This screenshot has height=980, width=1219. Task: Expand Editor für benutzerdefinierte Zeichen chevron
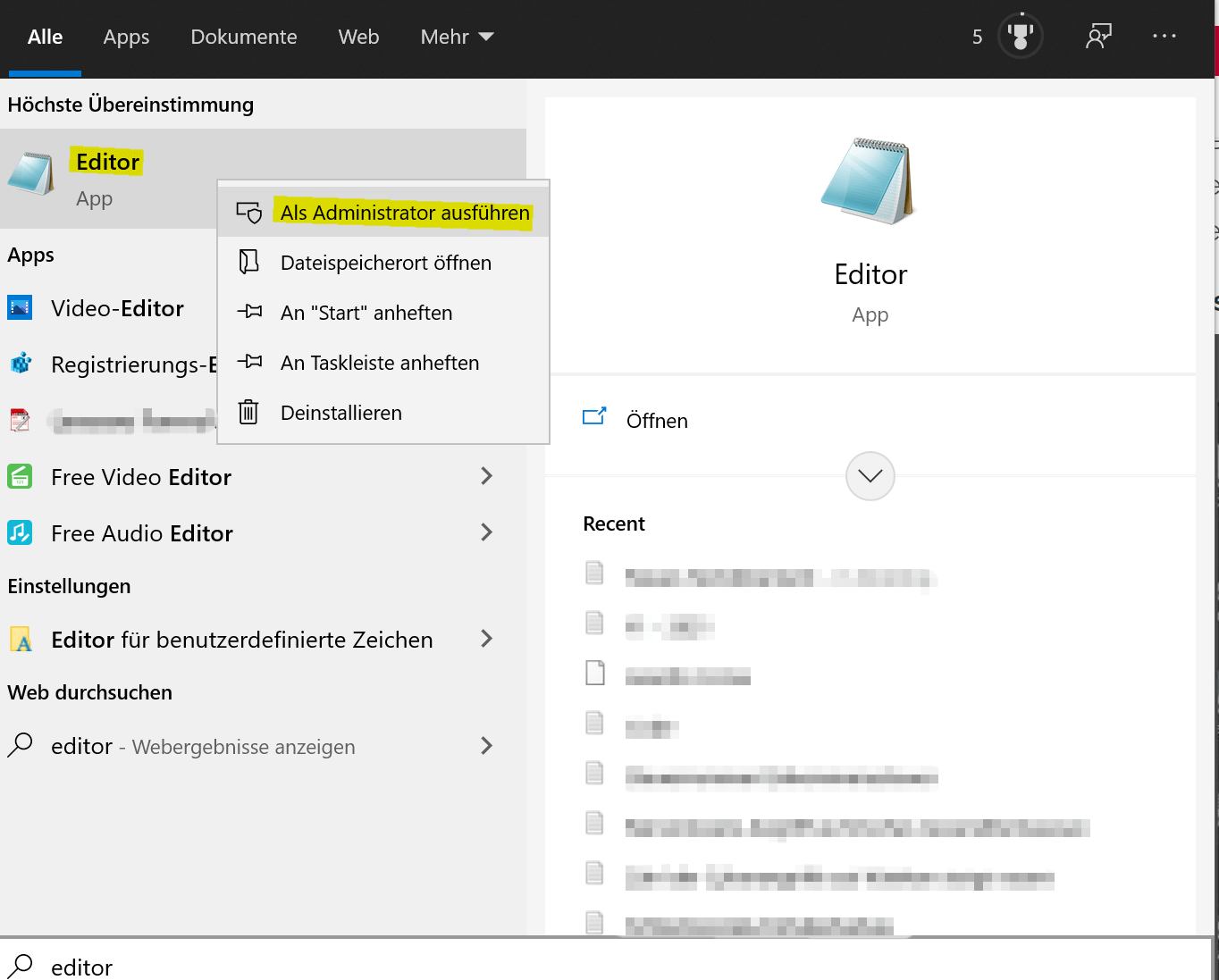click(x=487, y=639)
